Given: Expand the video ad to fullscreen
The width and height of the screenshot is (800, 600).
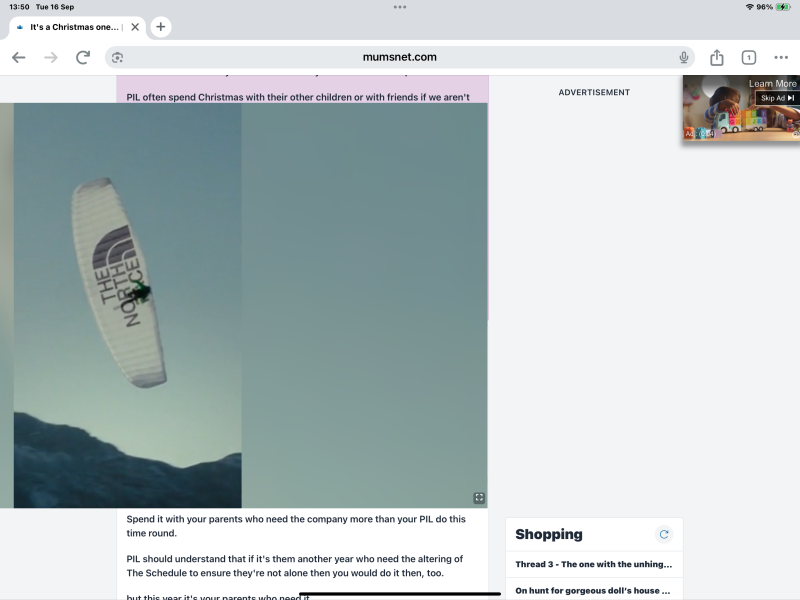Looking at the screenshot, I should pyautogui.click(x=479, y=497).
